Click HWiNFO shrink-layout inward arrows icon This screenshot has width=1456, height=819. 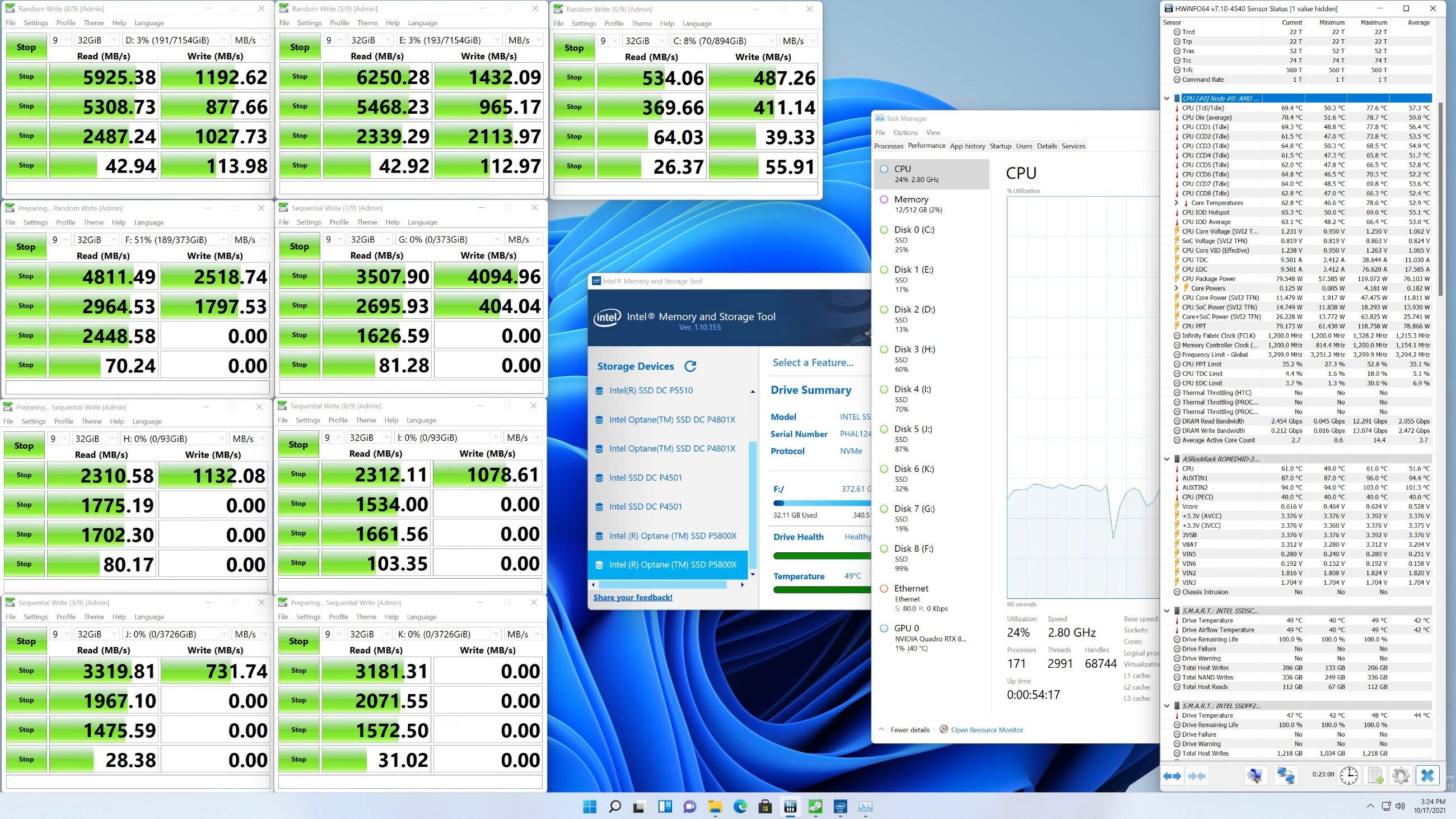(1197, 775)
